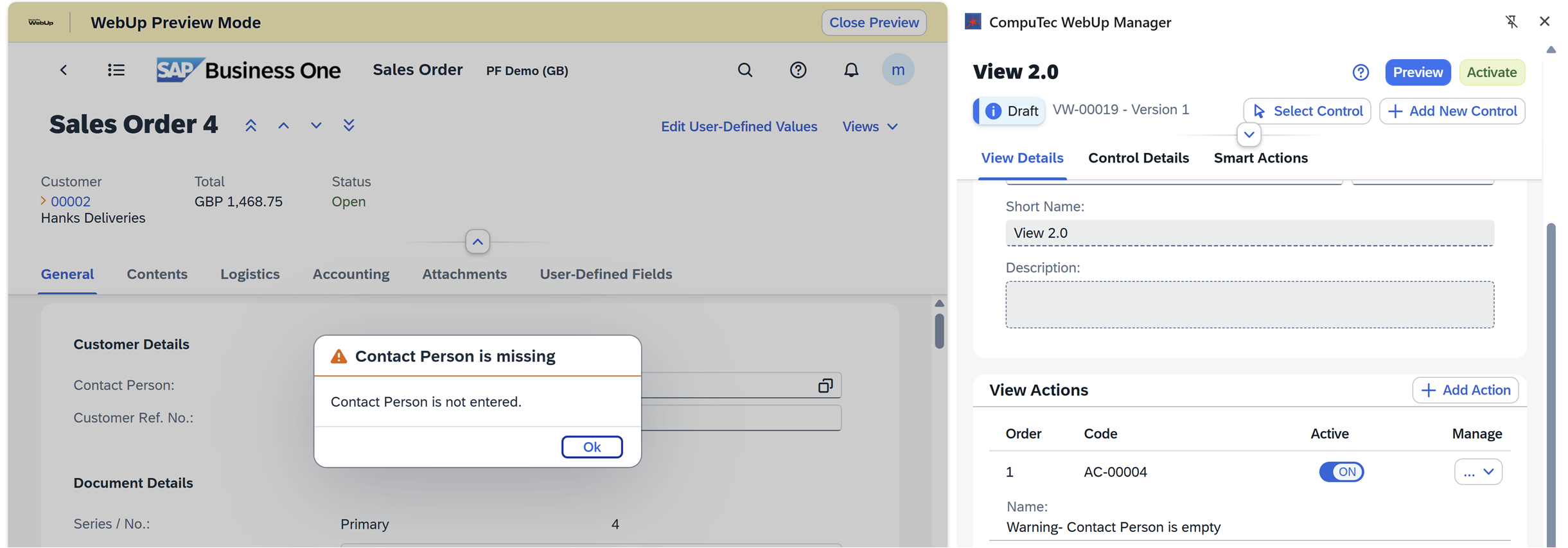1568x548 pixels.
Task: Open help in the SAP header
Action: click(798, 70)
